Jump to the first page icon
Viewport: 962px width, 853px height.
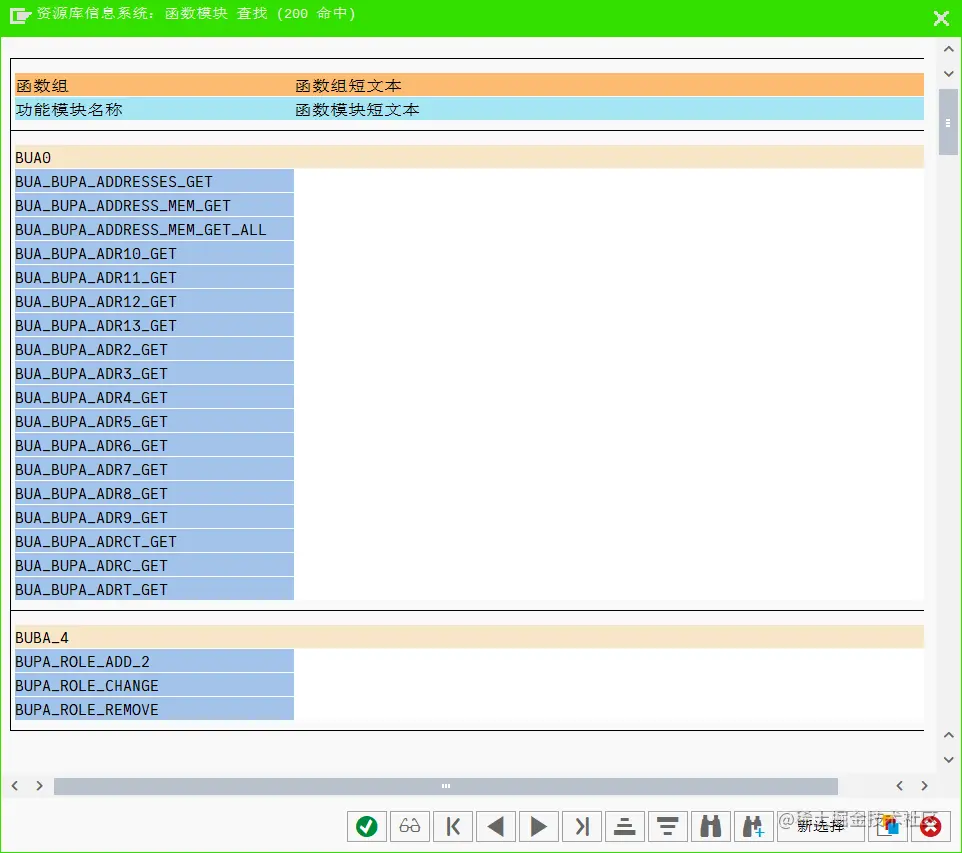tap(453, 827)
